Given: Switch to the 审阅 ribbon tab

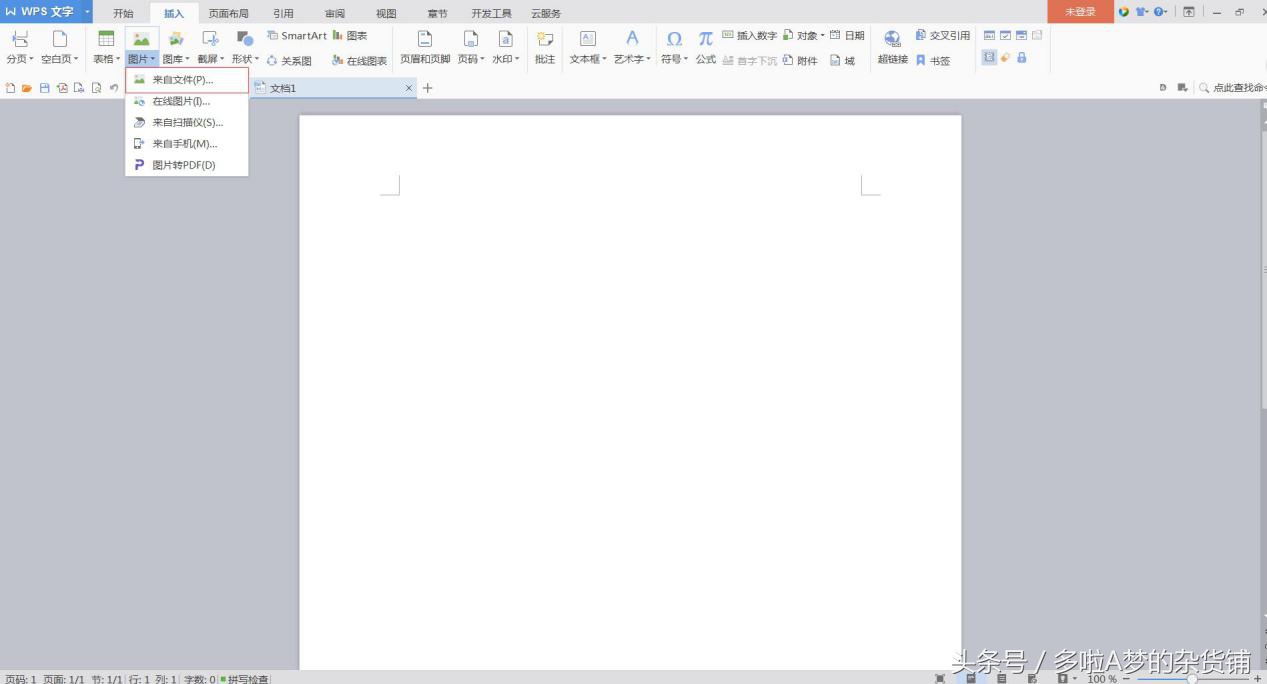Looking at the screenshot, I should [335, 13].
